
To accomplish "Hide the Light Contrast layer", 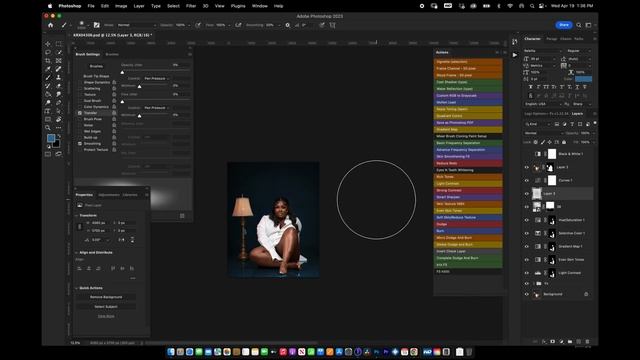I will (527, 273).
